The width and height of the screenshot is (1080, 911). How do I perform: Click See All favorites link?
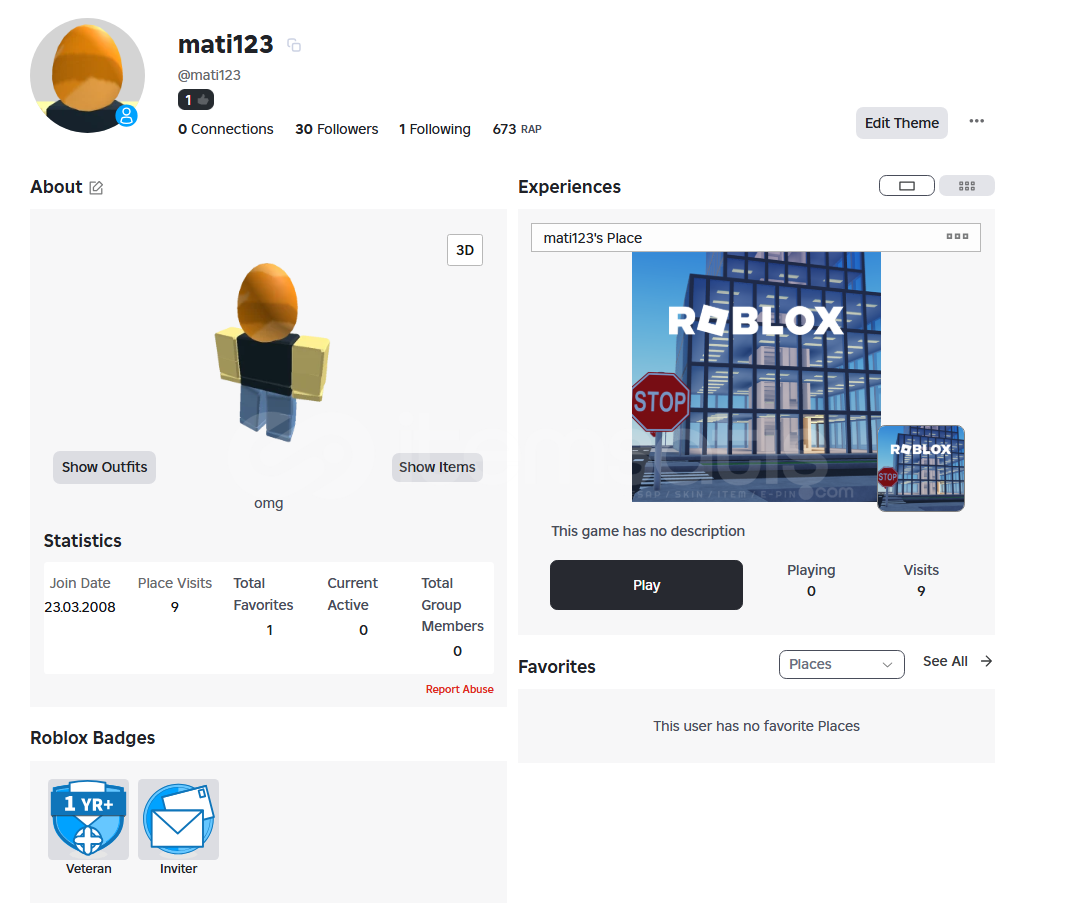pos(945,662)
